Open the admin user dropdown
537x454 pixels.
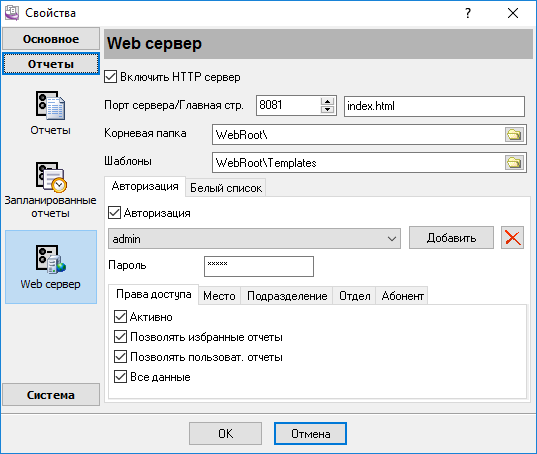click(x=254, y=238)
